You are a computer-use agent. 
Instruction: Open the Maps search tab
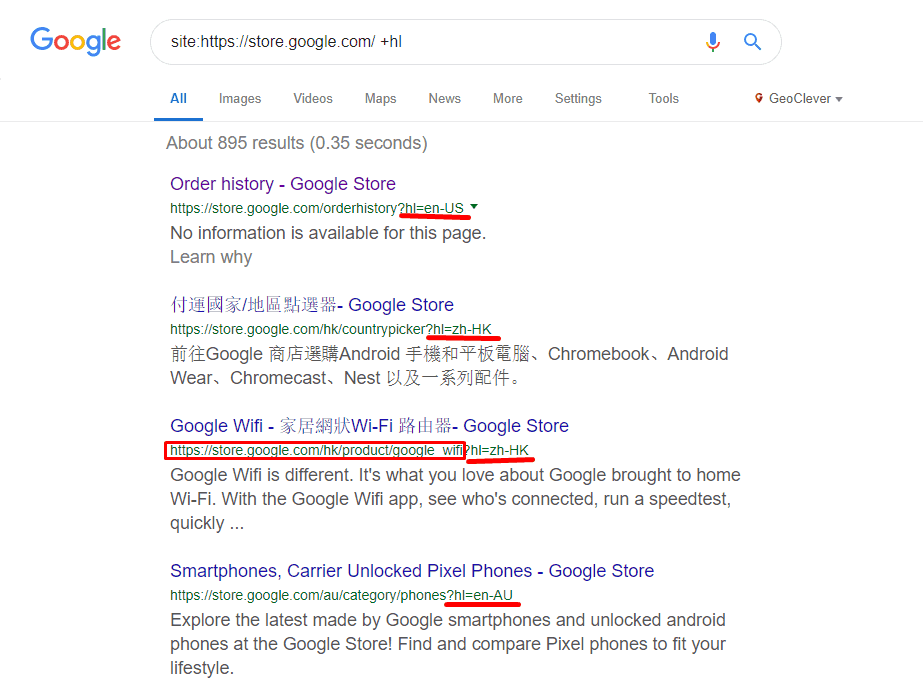point(380,98)
